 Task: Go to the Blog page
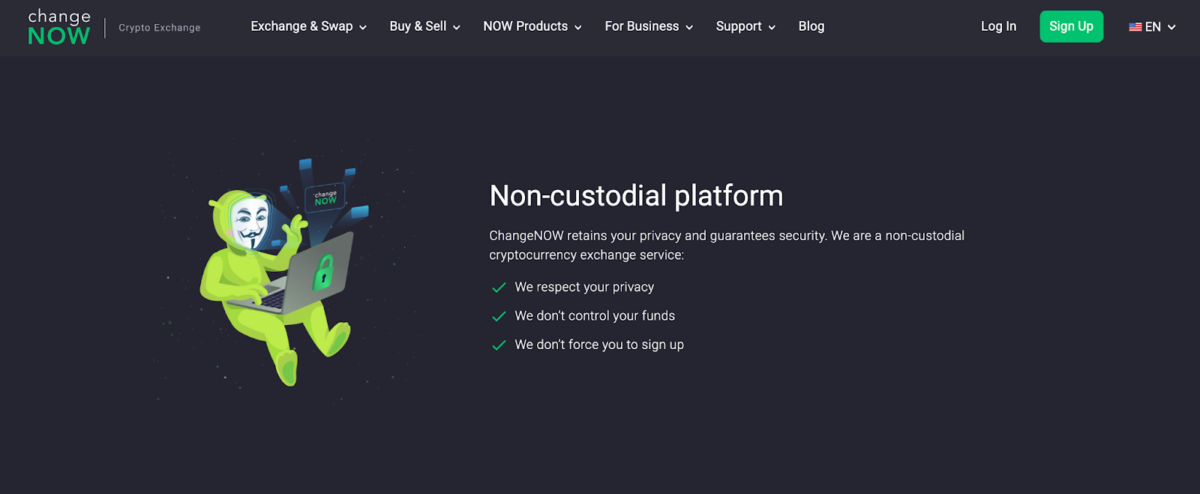812,27
